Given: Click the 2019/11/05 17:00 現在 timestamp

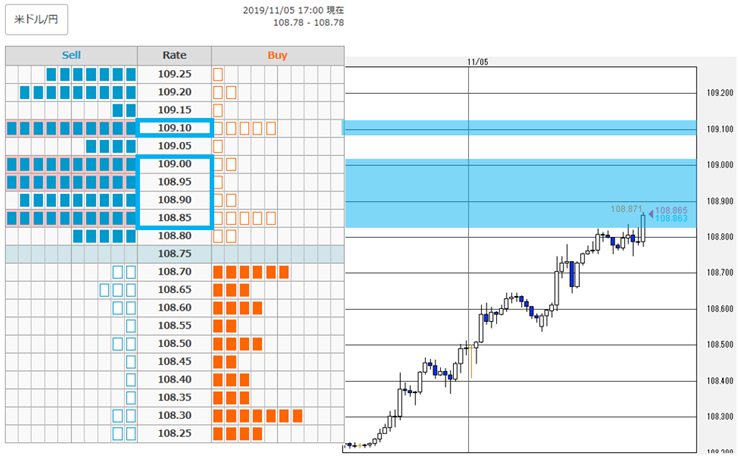Looking at the screenshot, I should 293,10.
